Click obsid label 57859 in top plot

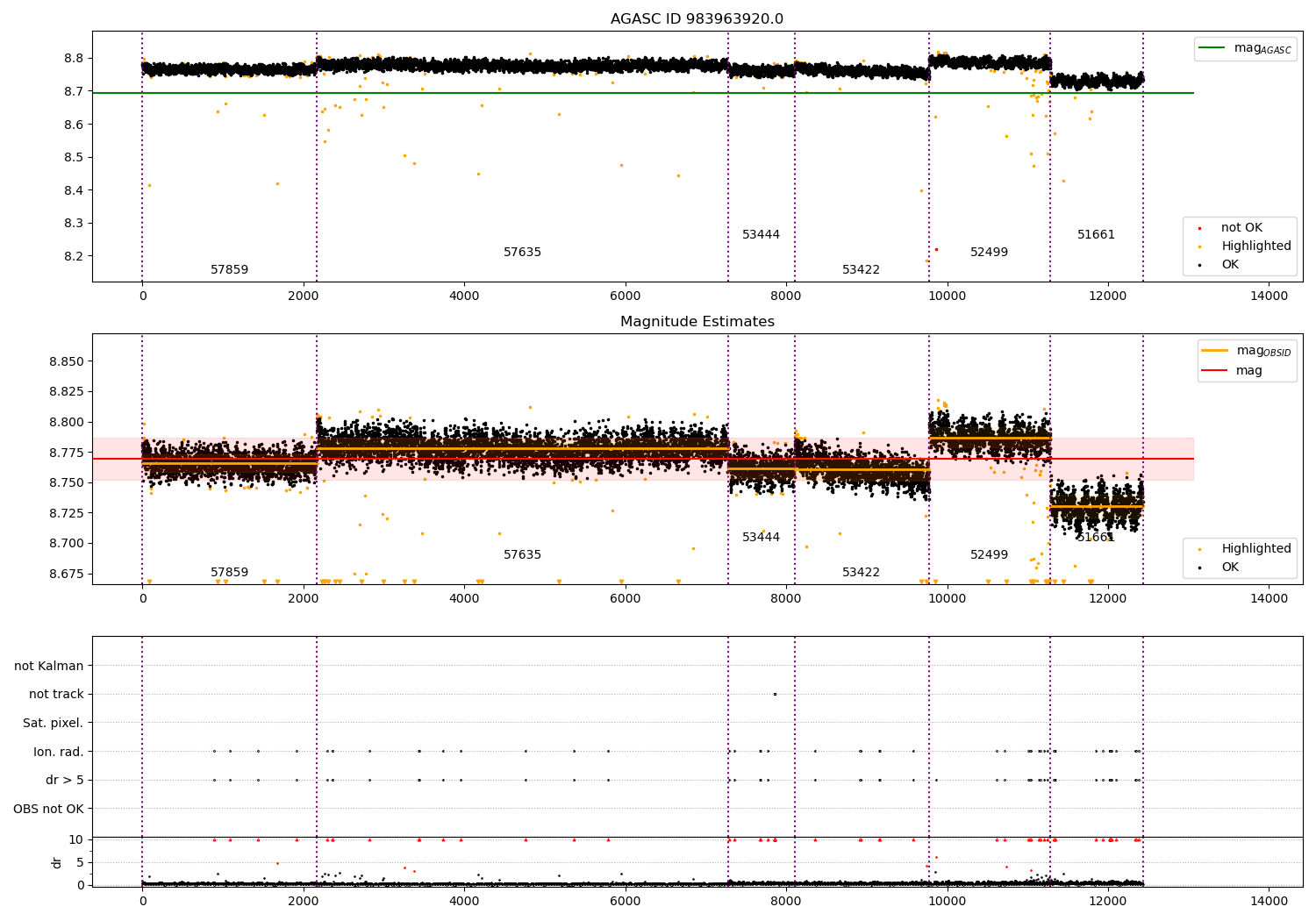click(x=229, y=270)
